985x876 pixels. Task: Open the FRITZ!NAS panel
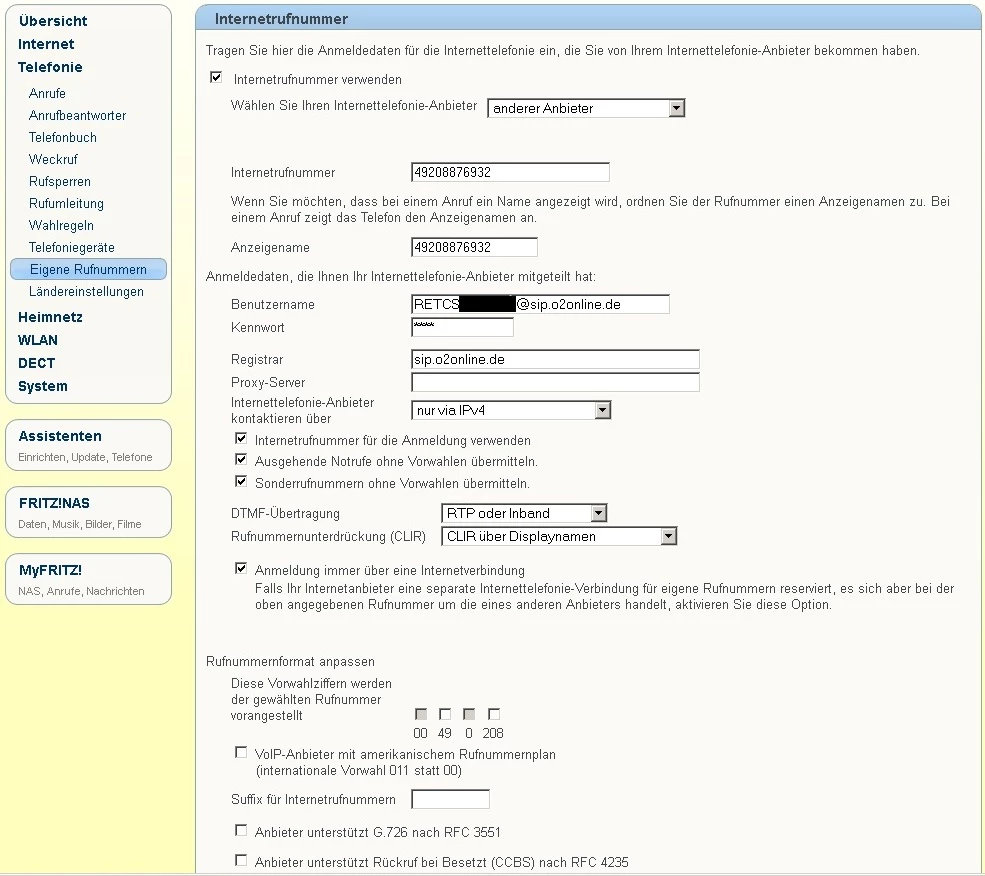[89, 512]
